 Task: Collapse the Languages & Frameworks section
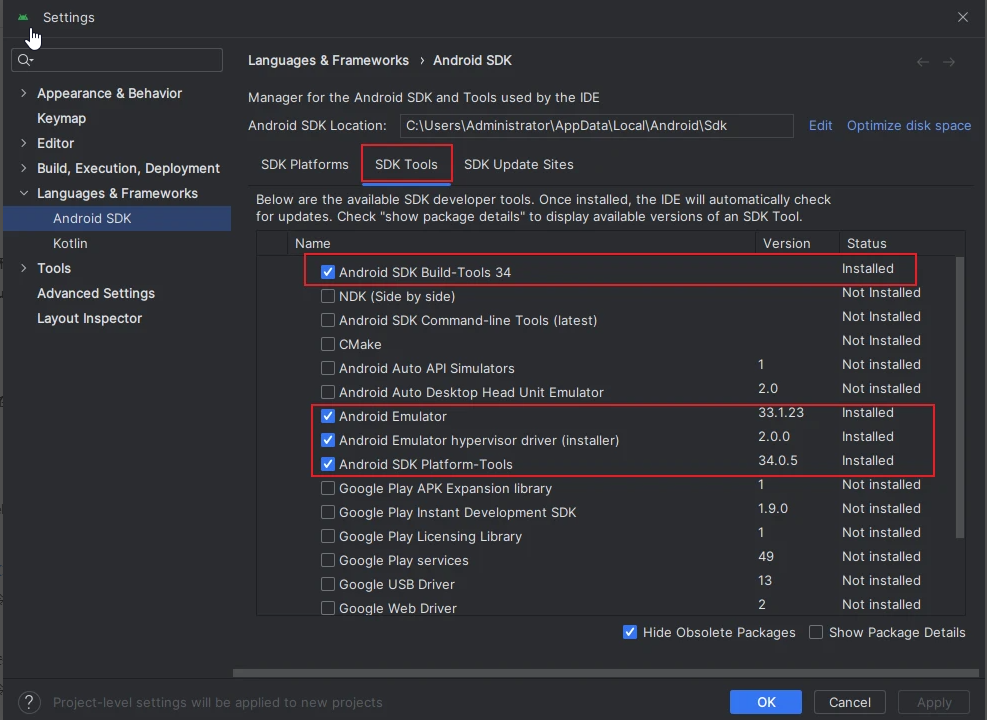click(24, 193)
